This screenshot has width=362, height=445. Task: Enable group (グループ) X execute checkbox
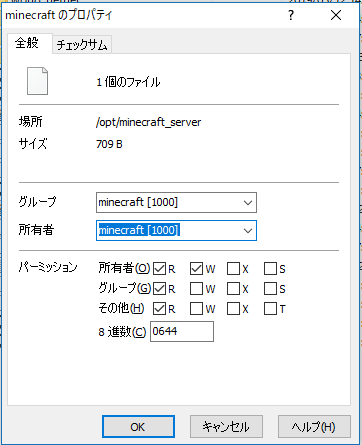click(x=233, y=289)
